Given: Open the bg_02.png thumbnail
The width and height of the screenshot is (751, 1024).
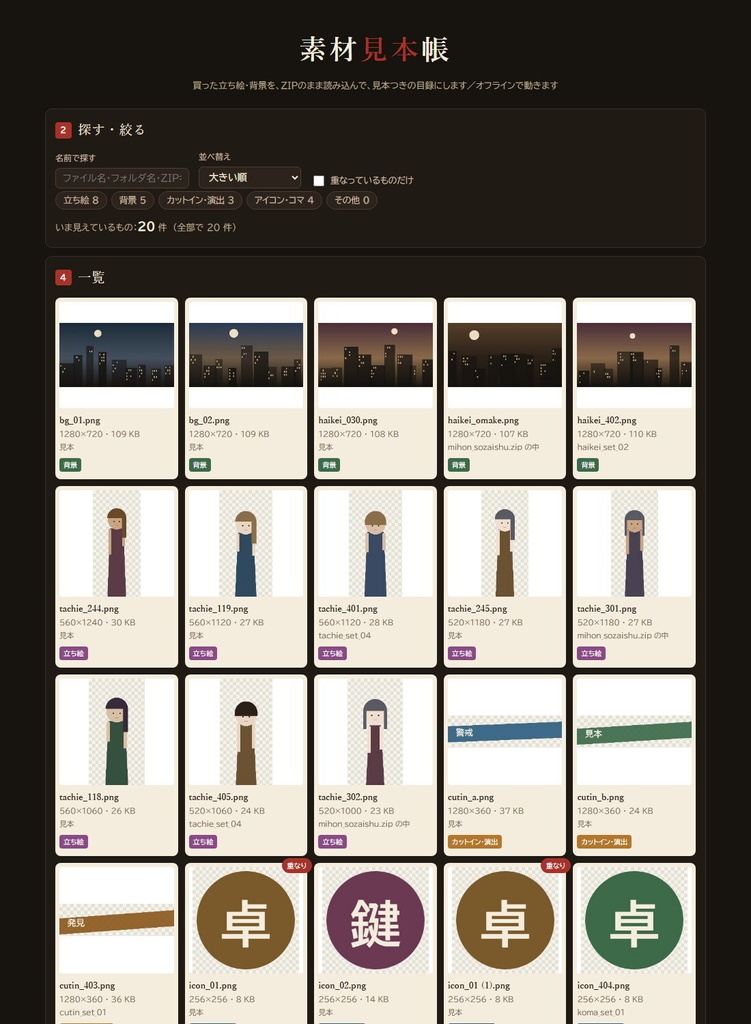Looking at the screenshot, I should pyautogui.click(x=246, y=355).
